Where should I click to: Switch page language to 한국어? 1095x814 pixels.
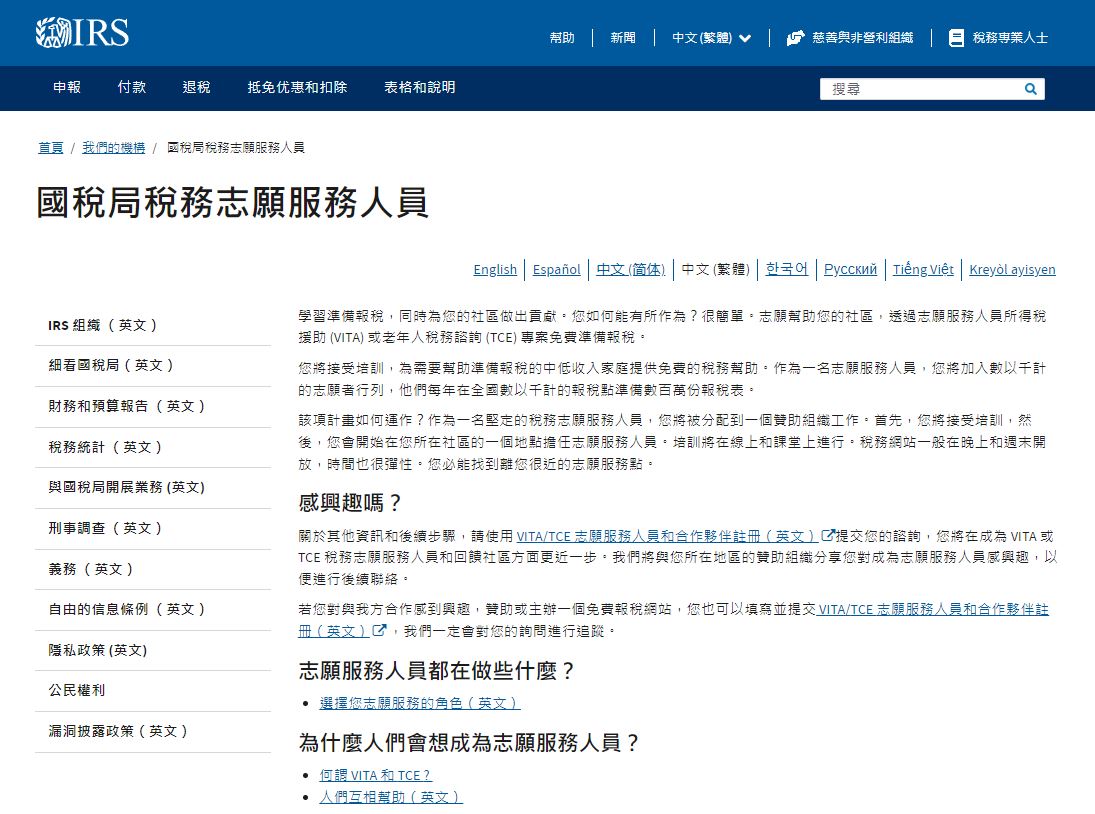coord(786,269)
